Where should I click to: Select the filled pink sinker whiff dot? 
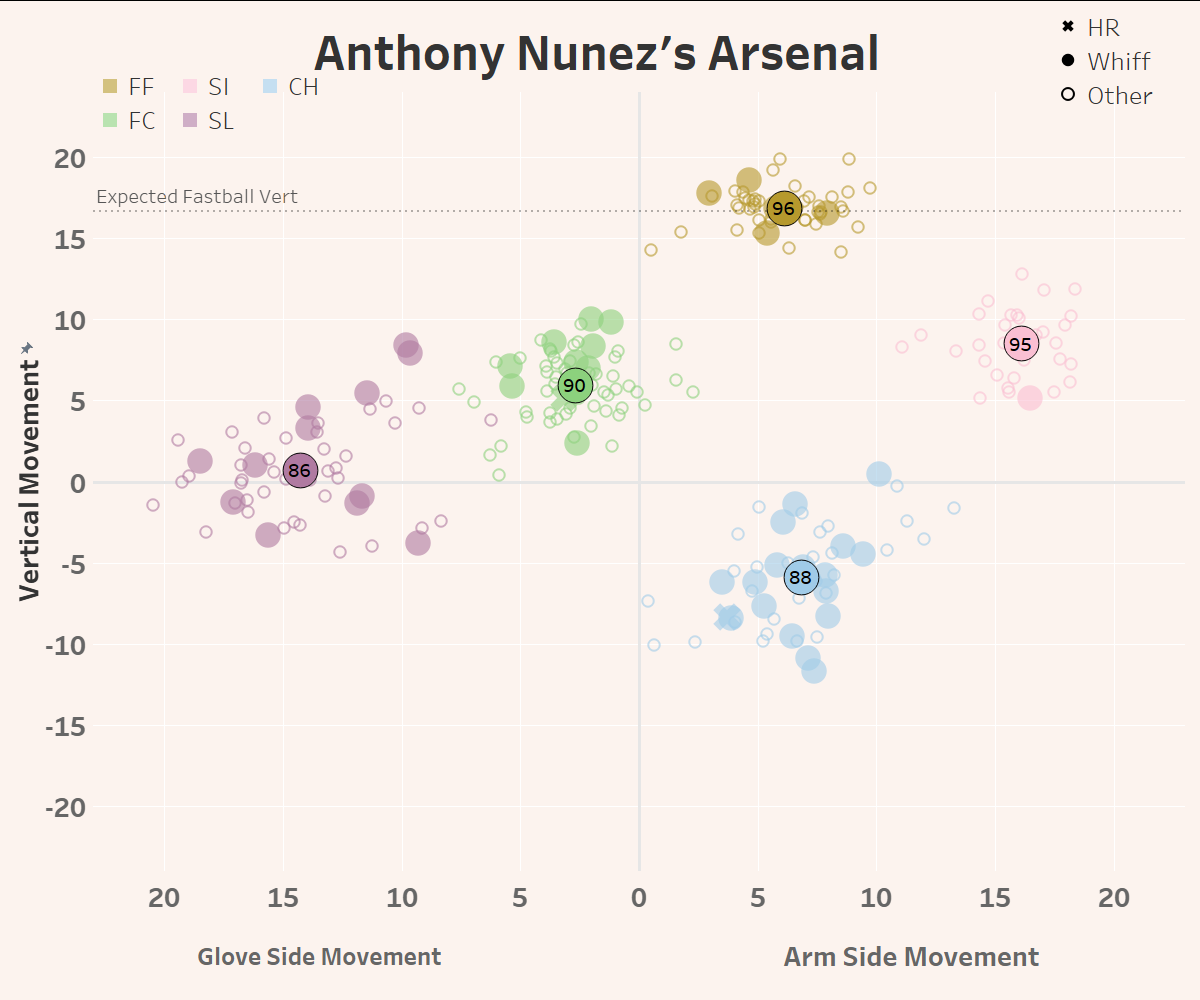click(x=1030, y=397)
